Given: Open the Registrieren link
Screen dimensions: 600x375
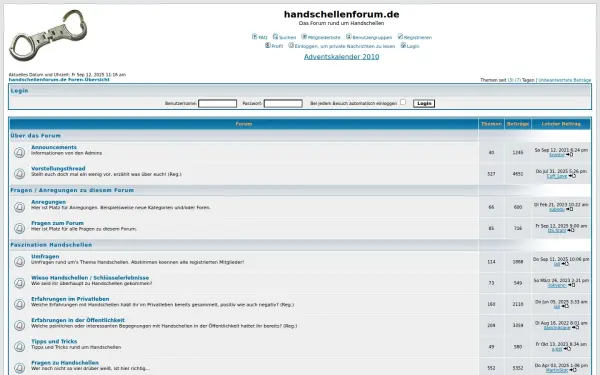Looking at the screenshot, I should (x=417, y=38).
